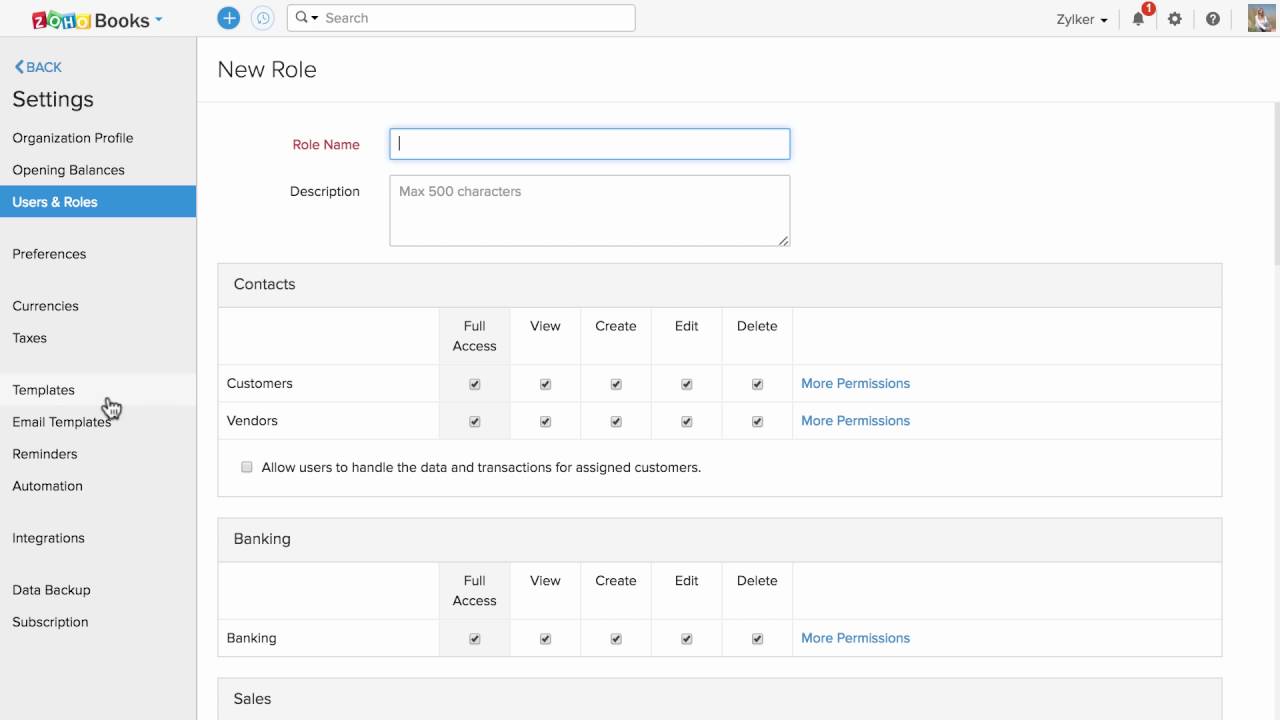
Task: Expand the search filter magnifier dropdown
Action: pos(307,18)
